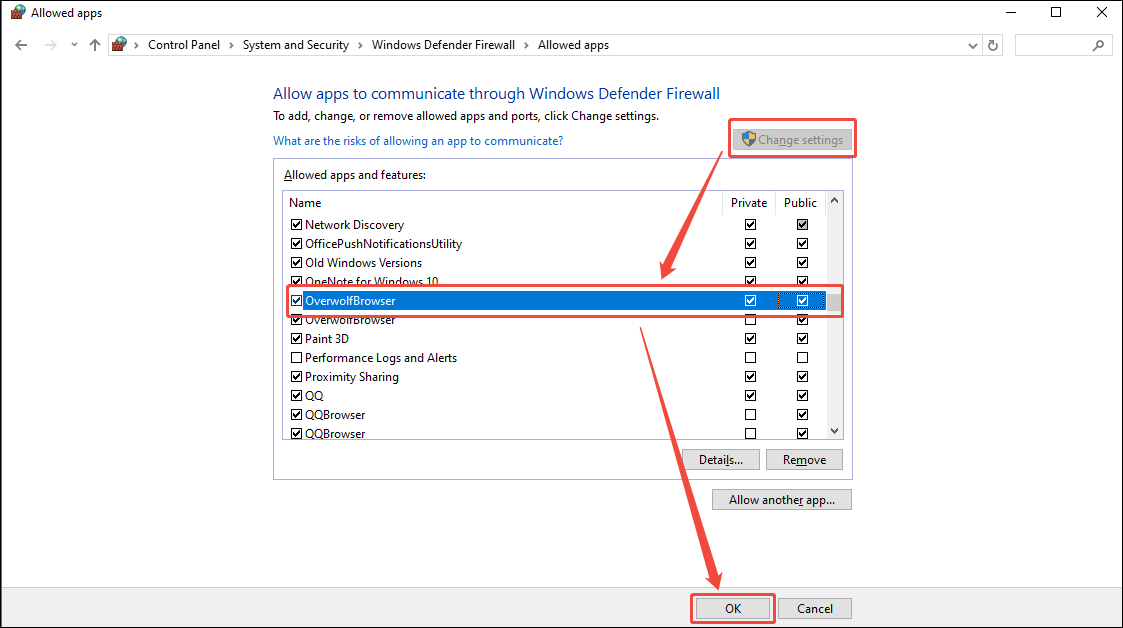The width and height of the screenshot is (1123, 628).
Task: Click the Control Panel icon in address bar
Action: pos(120,44)
